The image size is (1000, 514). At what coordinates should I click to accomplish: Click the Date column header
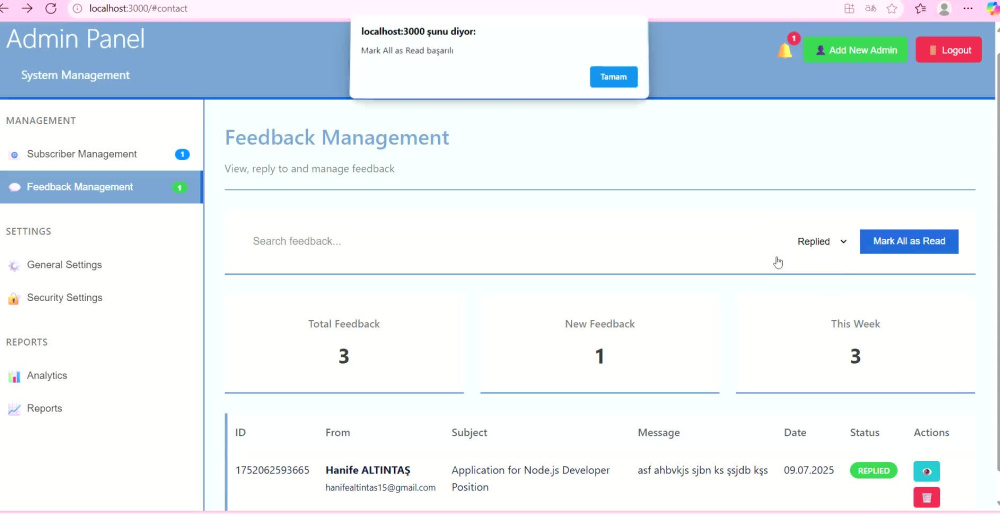tap(795, 432)
